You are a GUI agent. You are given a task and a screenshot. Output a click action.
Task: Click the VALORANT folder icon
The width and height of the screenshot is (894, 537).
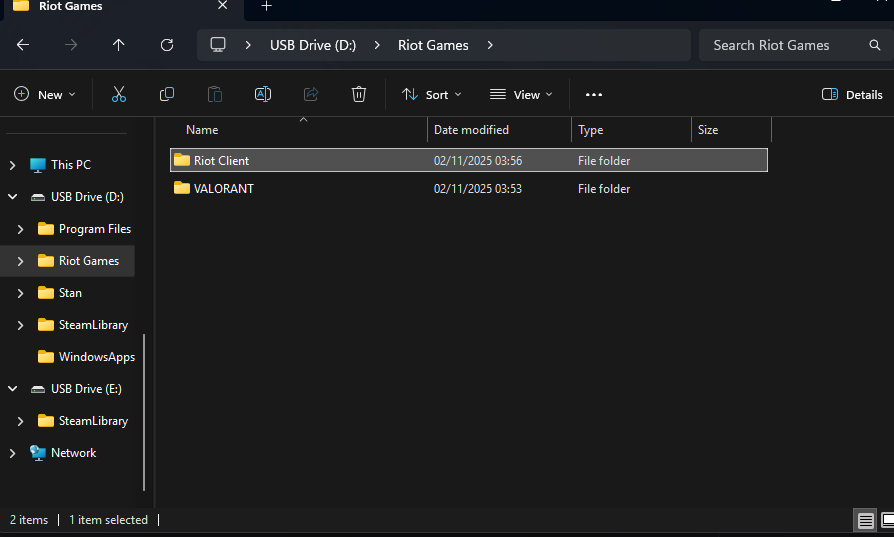[x=182, y=188]
